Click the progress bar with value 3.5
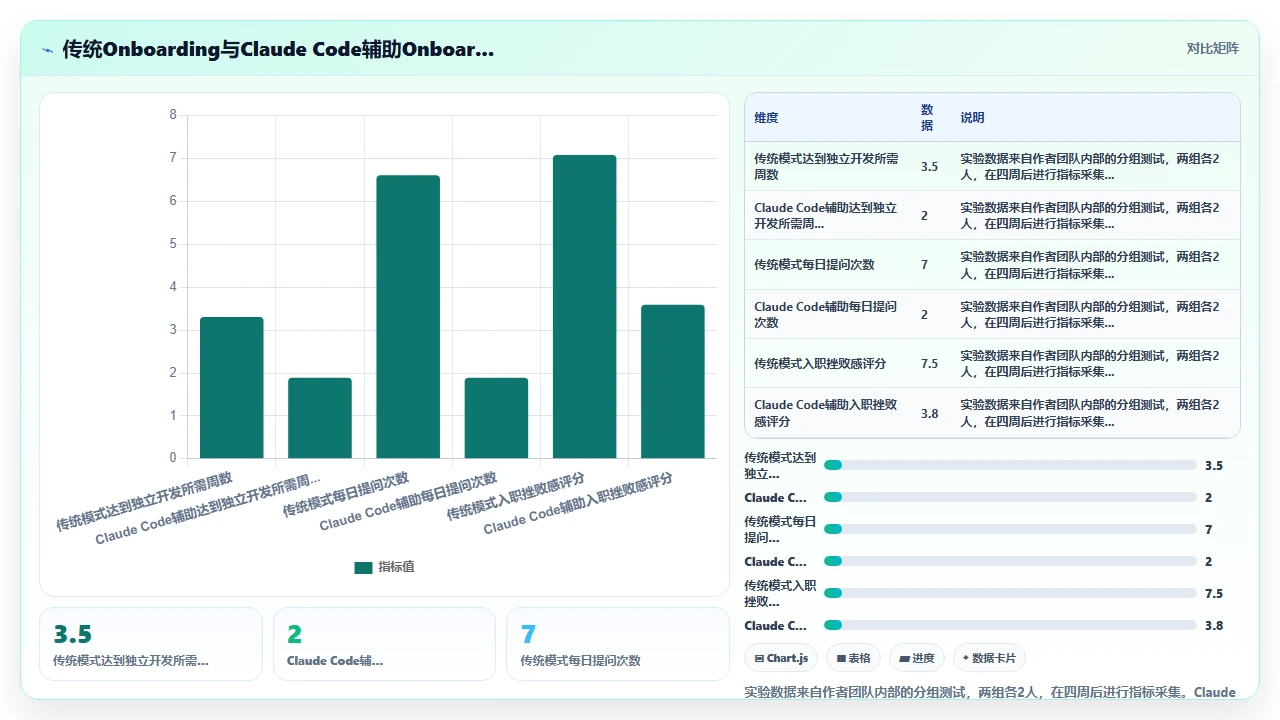Image resolution: width=1280 pixels, height=720 pixels. (x=1010, y=465)
